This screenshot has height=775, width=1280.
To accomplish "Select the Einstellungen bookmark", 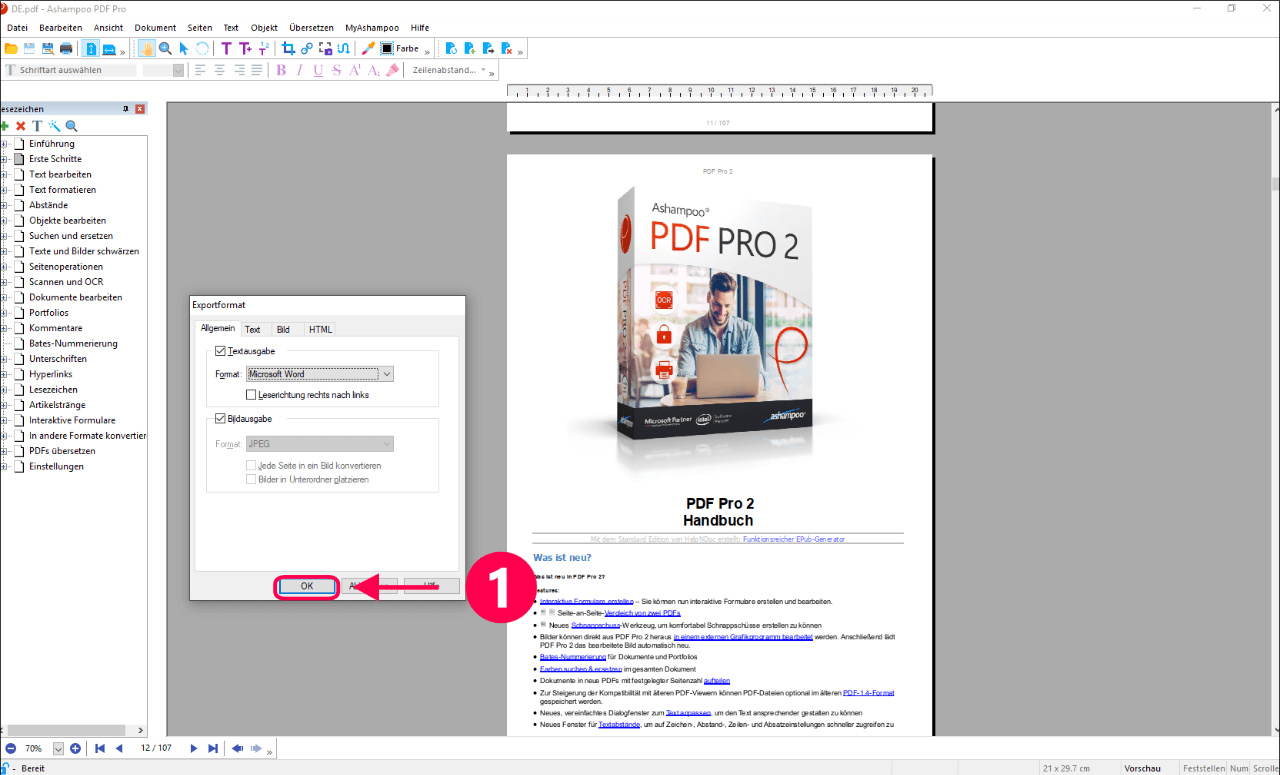I will [x=56, y=466].
